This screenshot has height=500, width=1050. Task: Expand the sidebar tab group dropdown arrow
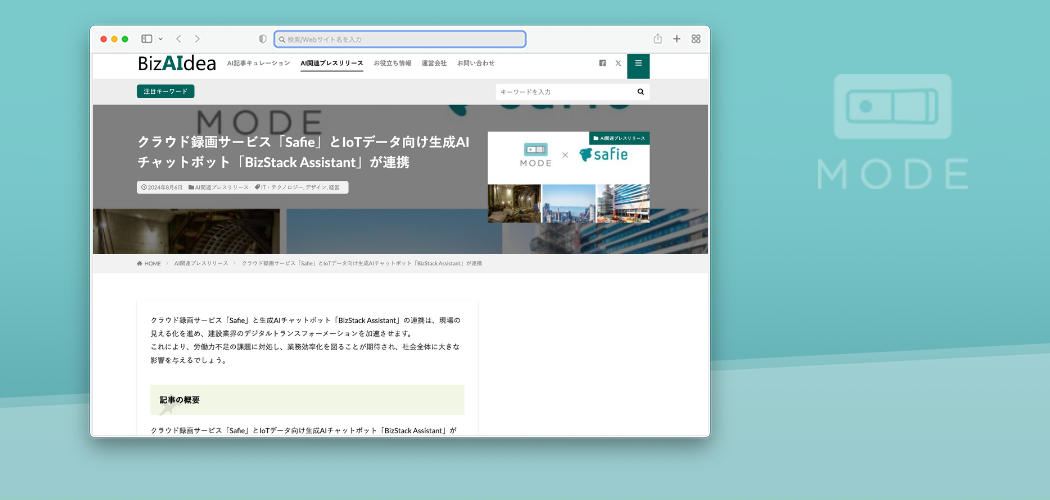[160, 39]
